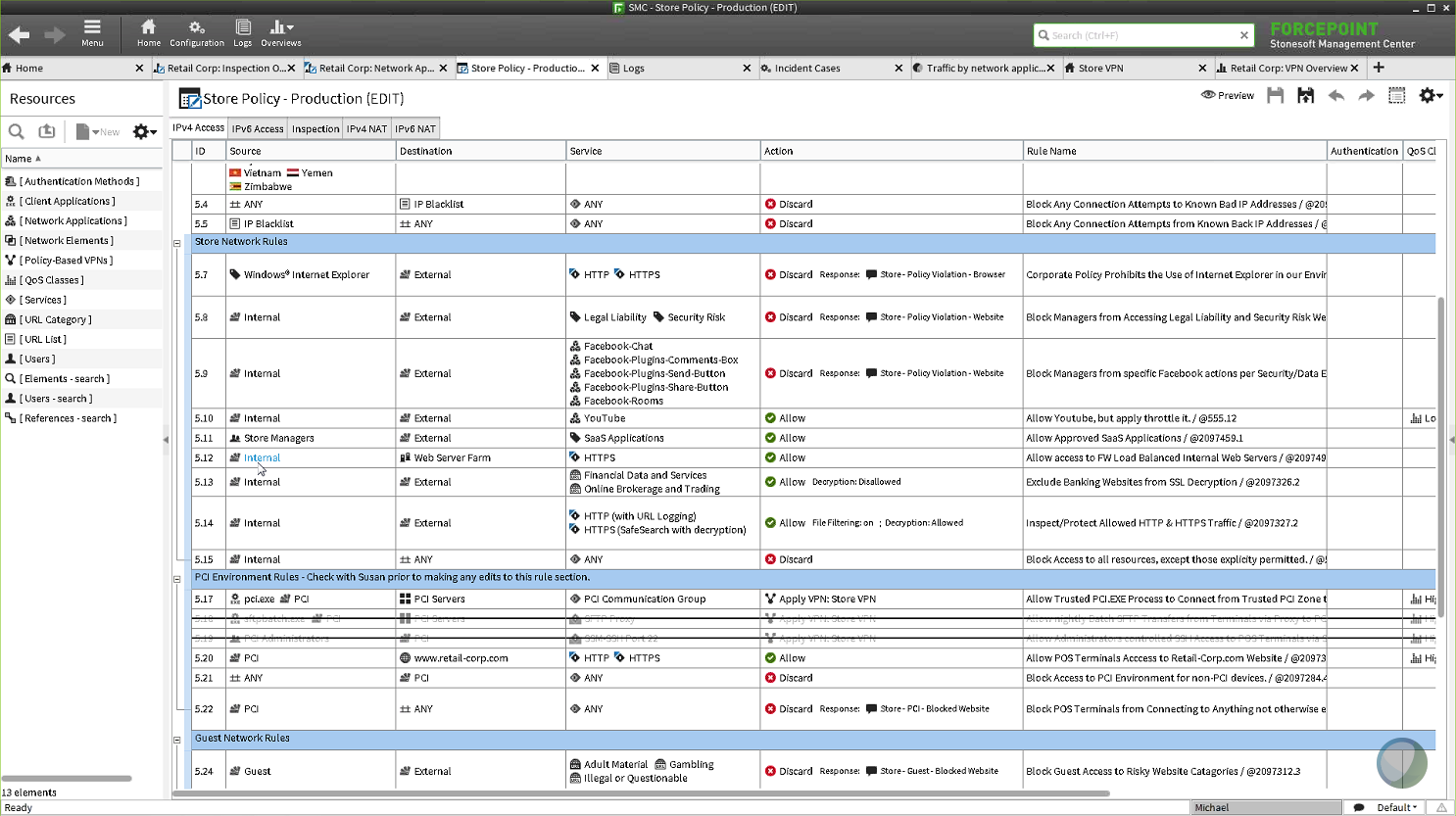1456x816 pixels.
Task: Go to Home via toolbar house icon
Action: click(x=149, y=32)
